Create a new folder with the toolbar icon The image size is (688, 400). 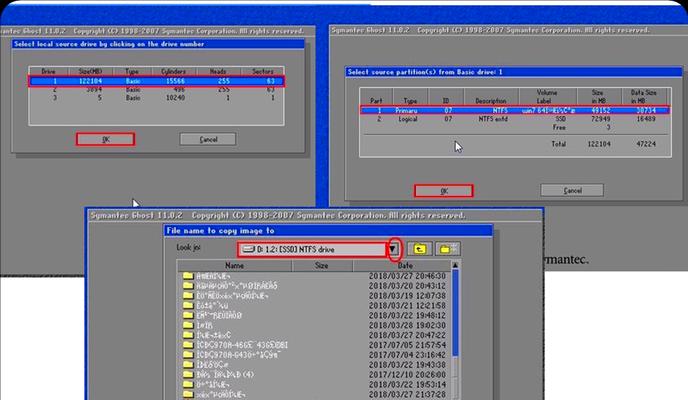point(447,249)
